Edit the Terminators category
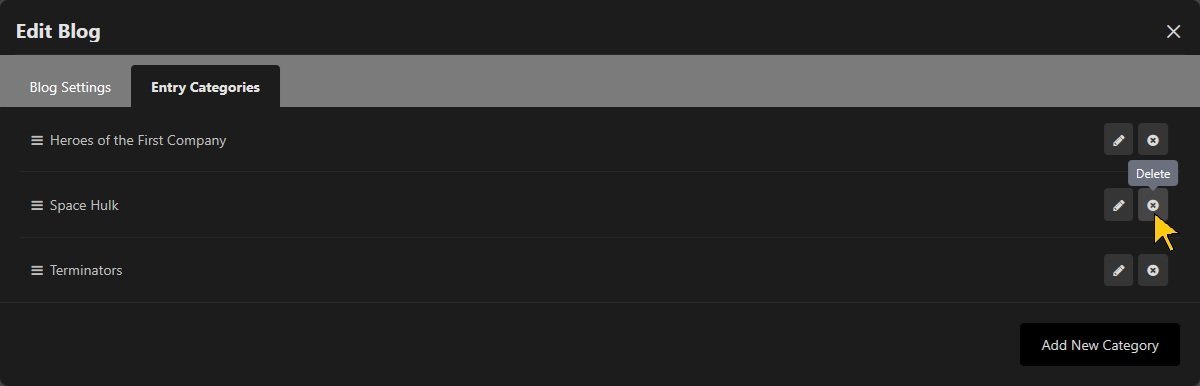The height and width of the screenshot is (386, 1200). 1118,270
